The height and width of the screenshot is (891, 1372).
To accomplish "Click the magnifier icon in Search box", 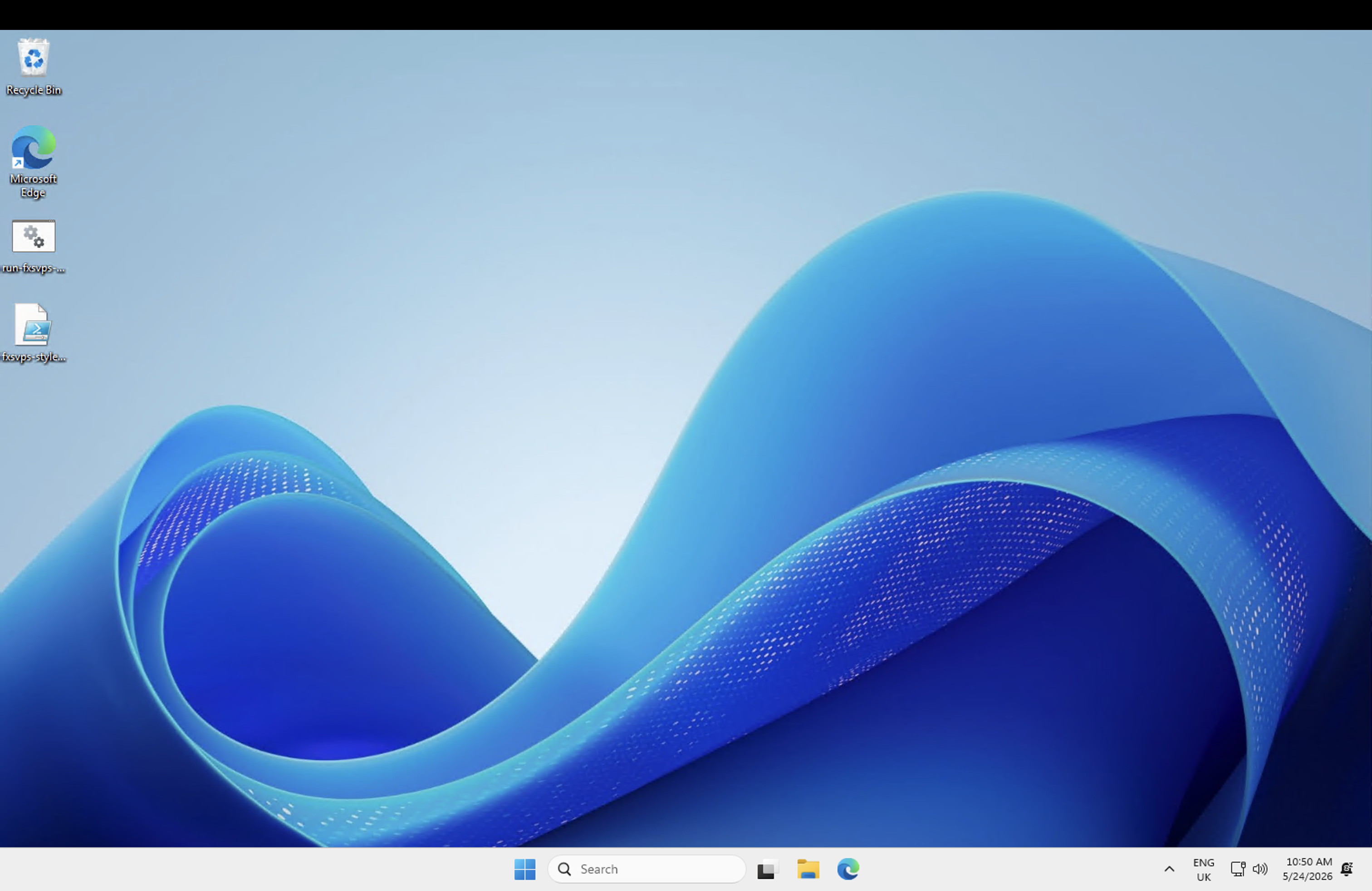I will tap(565, 869).
